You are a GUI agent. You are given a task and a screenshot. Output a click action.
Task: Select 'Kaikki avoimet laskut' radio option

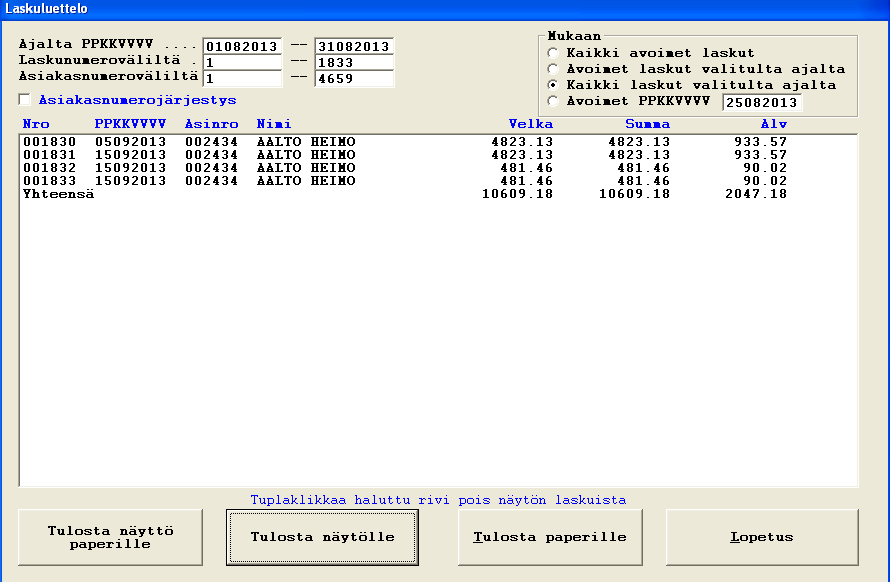tap(553, 52)
